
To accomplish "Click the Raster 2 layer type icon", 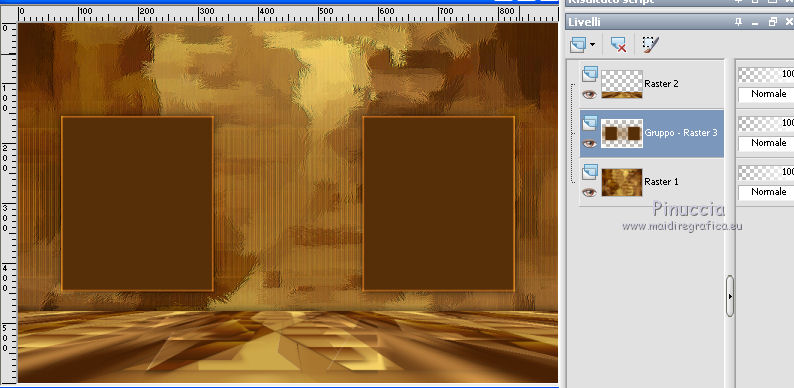I will (x=589, y=74).
